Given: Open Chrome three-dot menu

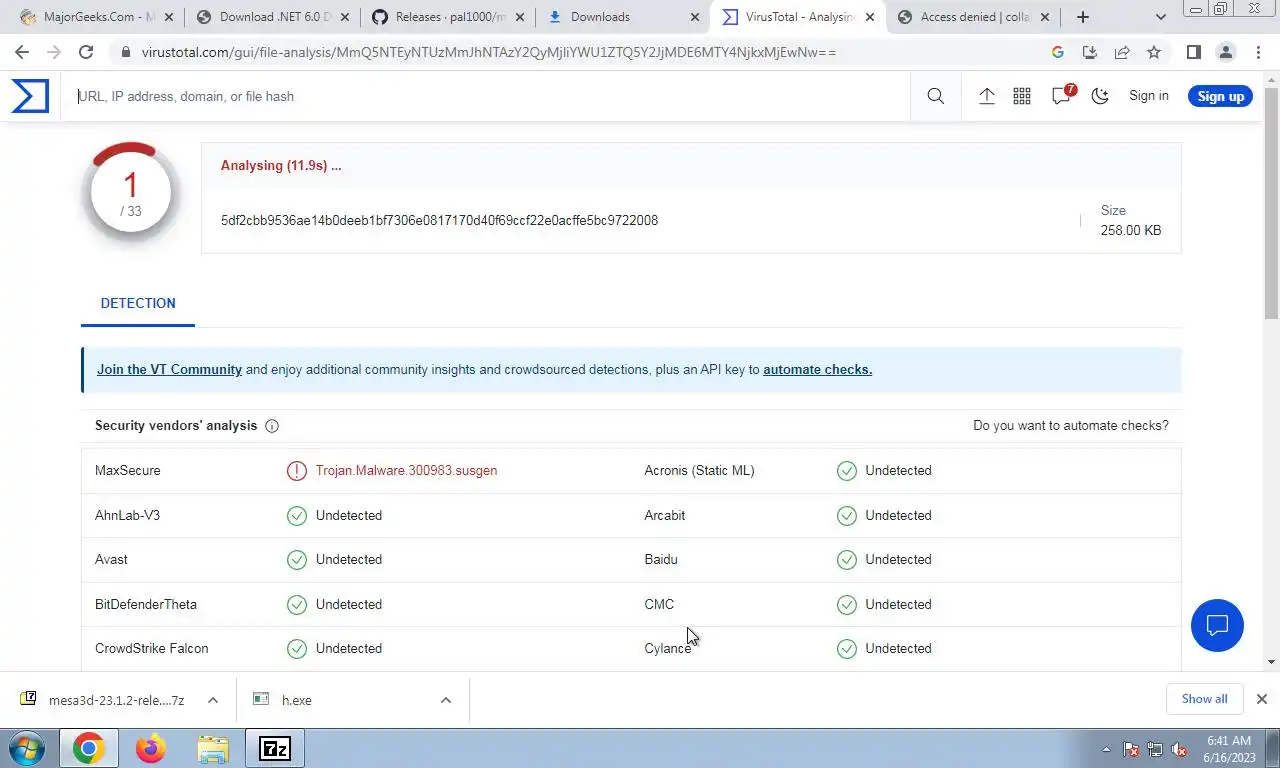Looking at the screenshot, I should 1257,52.
